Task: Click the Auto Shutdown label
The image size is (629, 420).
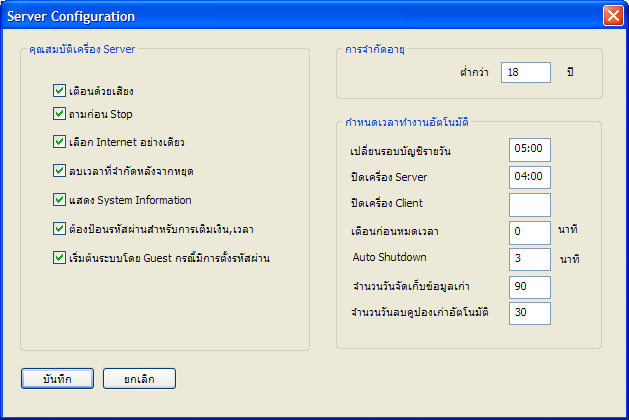Action: [x=390, y=257]
